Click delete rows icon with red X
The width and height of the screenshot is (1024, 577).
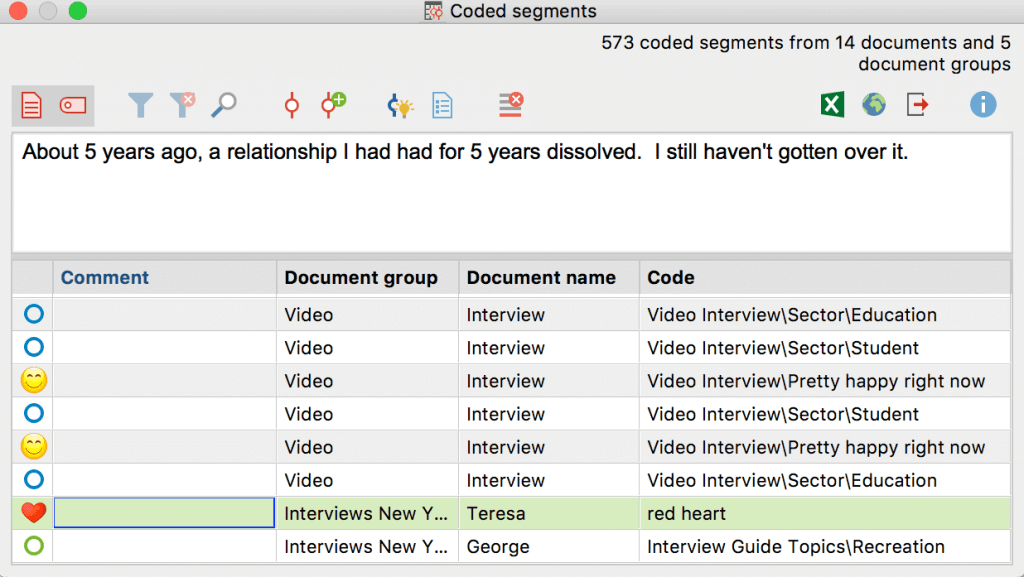click(x=510, y=105)
